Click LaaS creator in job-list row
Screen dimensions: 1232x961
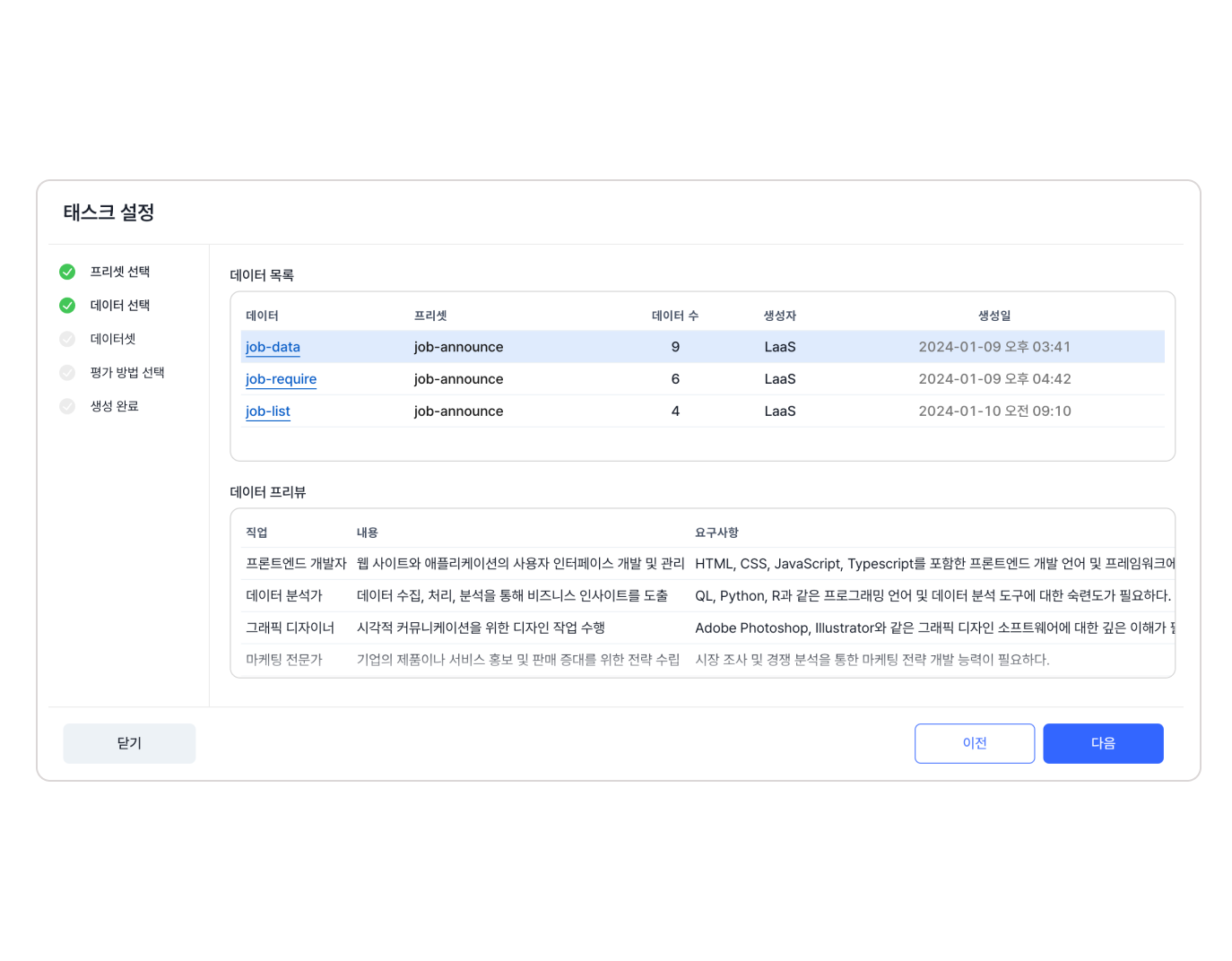point(780,411)
